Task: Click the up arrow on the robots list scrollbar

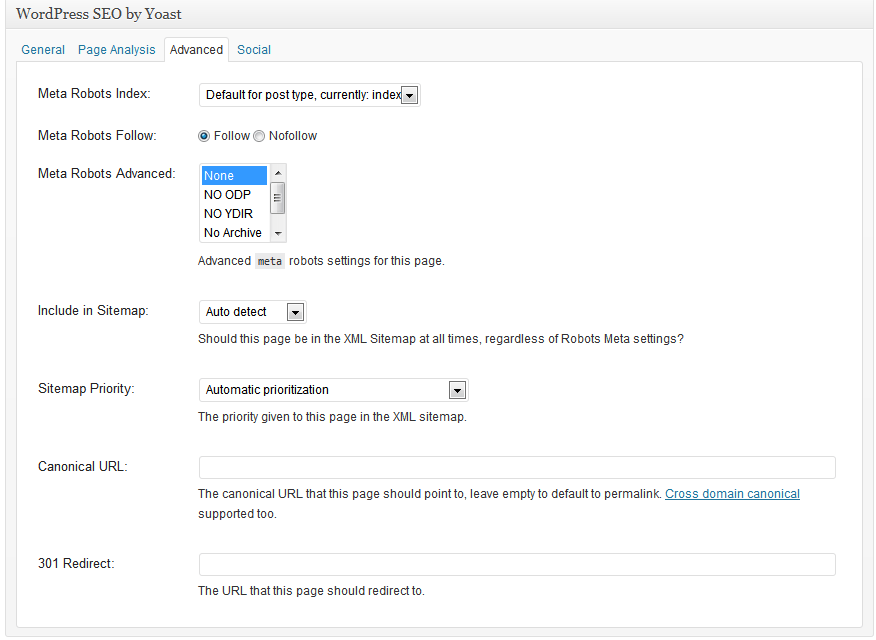Action: click(278, 171)
